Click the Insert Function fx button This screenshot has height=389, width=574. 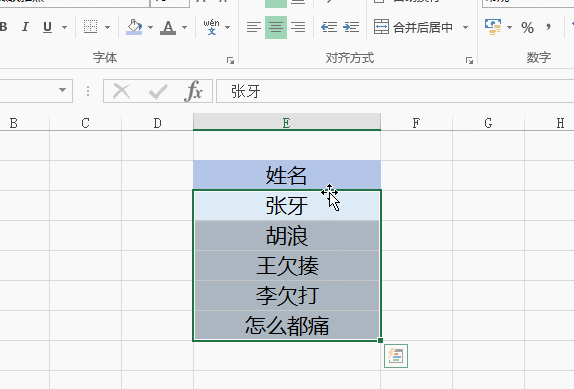point(194,91)
